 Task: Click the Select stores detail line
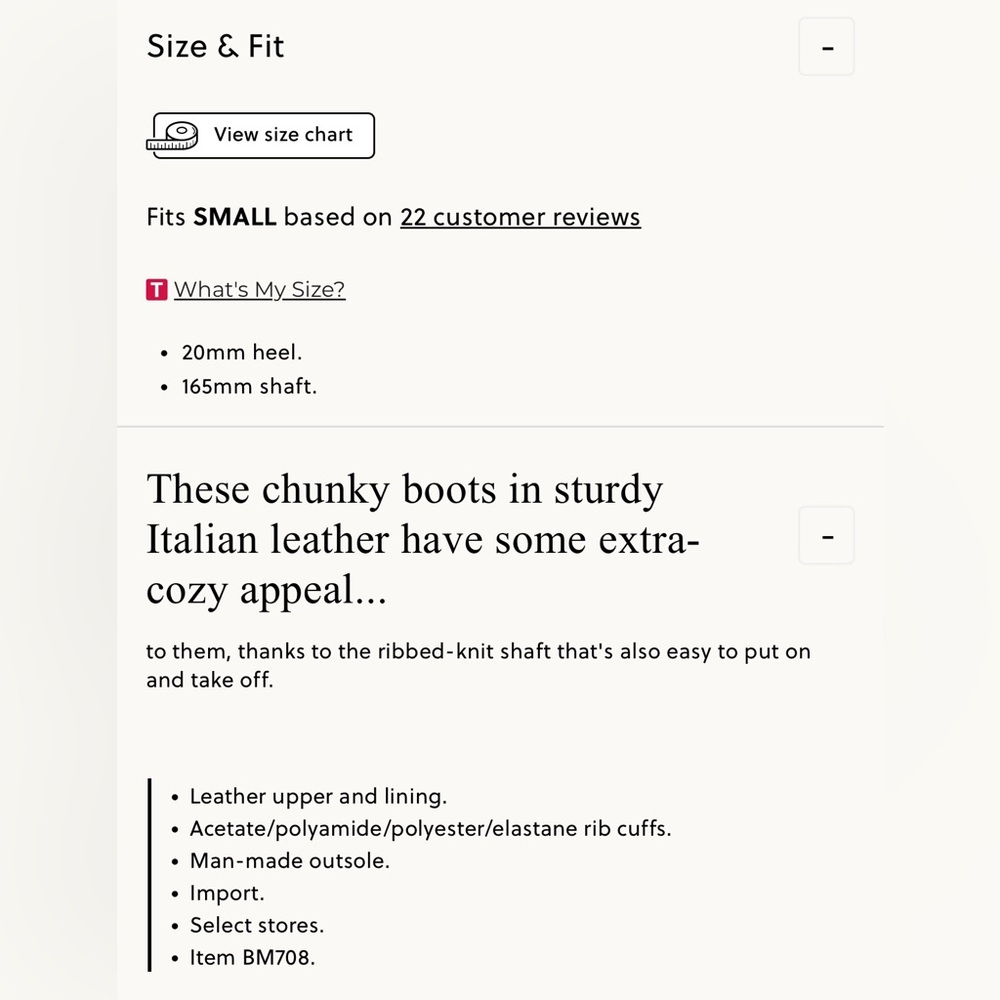(257, 925)
